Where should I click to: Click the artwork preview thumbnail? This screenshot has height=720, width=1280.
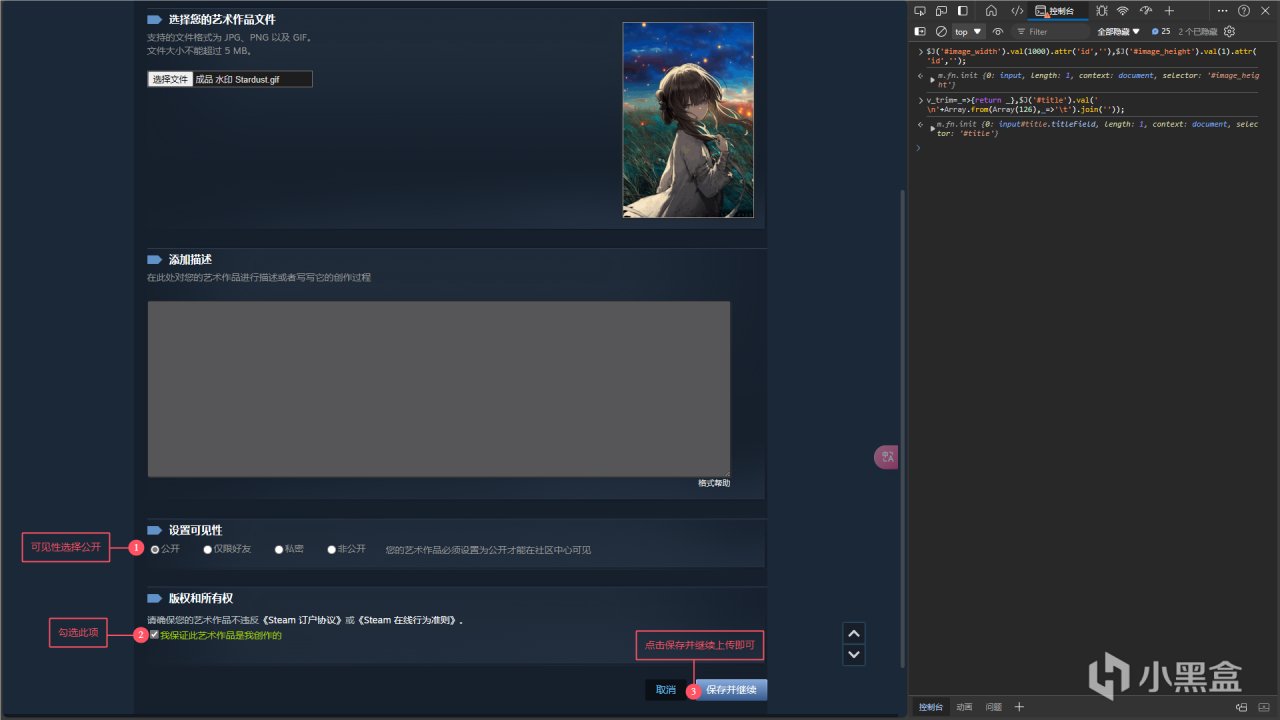688,120
